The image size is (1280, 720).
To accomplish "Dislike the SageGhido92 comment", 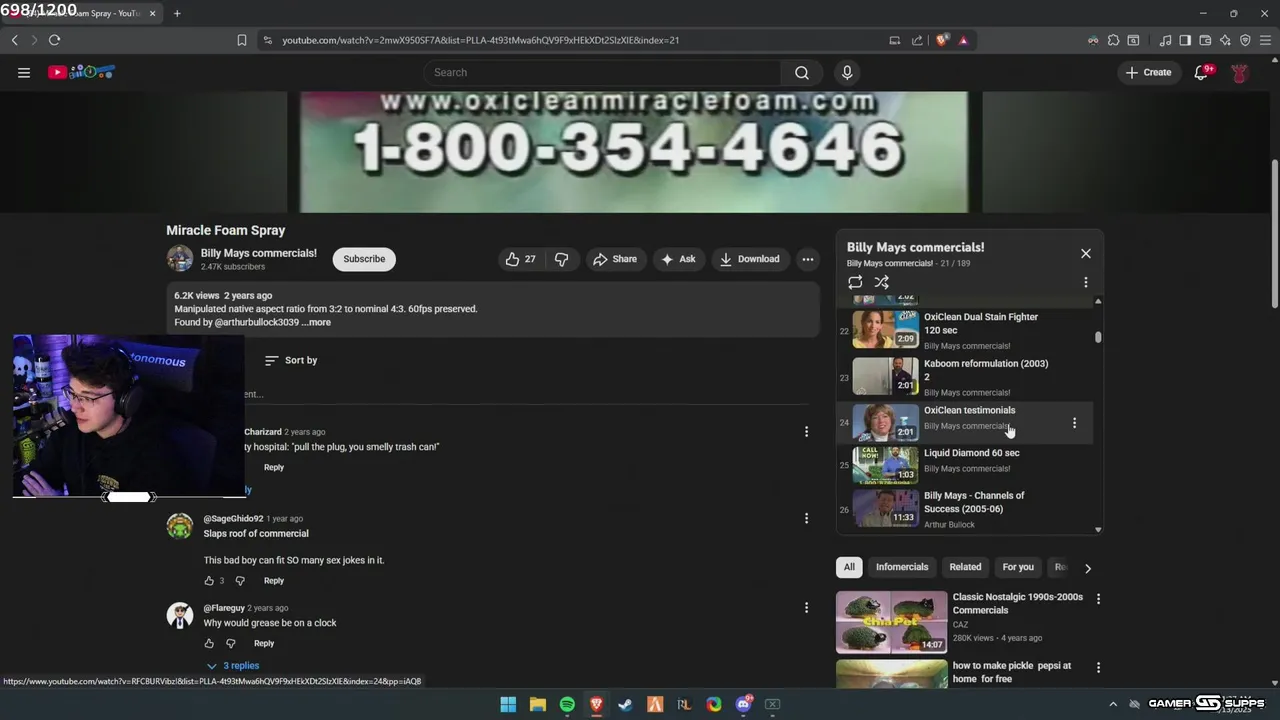I will pyautogui.click(x=239, y=580).
